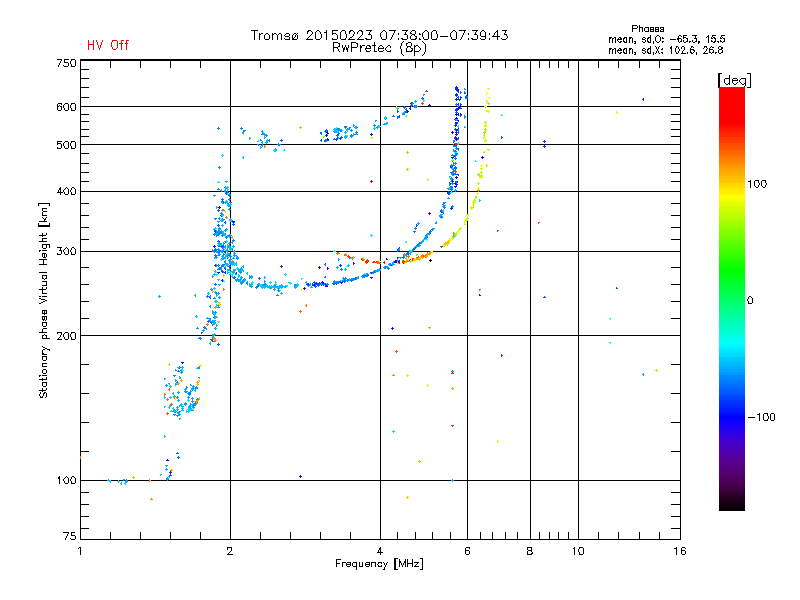Click colorbar tick label '0'

(x=750, y=300)
